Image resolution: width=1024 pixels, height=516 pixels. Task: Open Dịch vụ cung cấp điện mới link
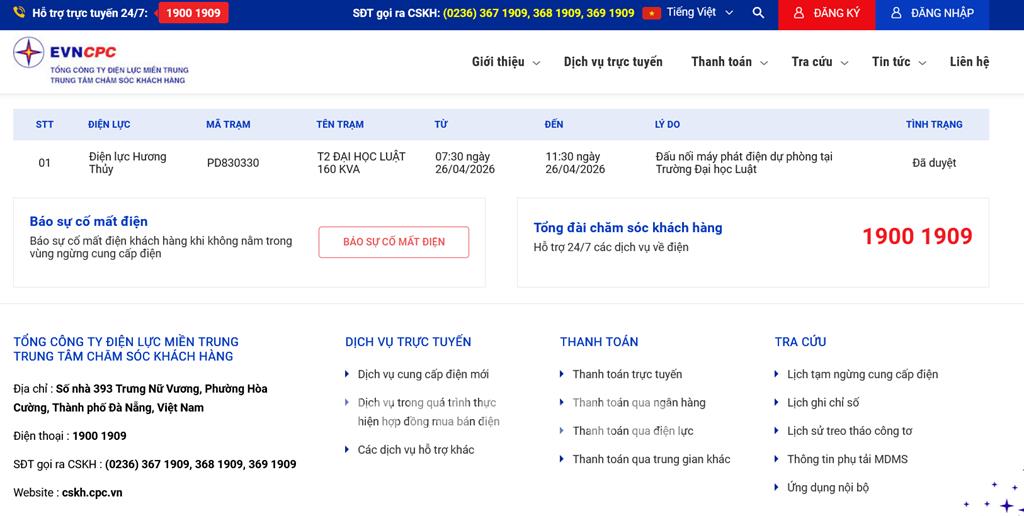(423, 375)
